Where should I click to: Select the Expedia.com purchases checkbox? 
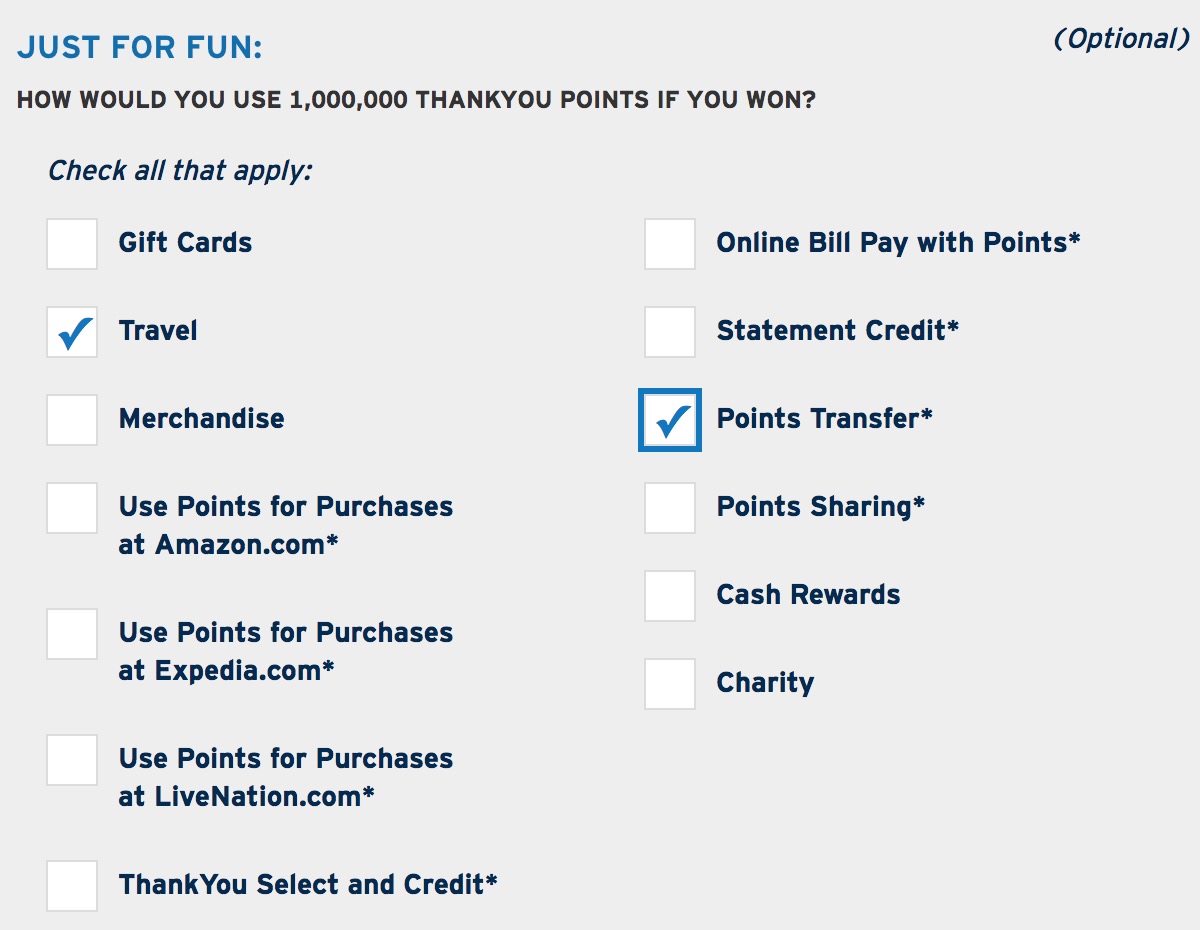tap(72, 634)
